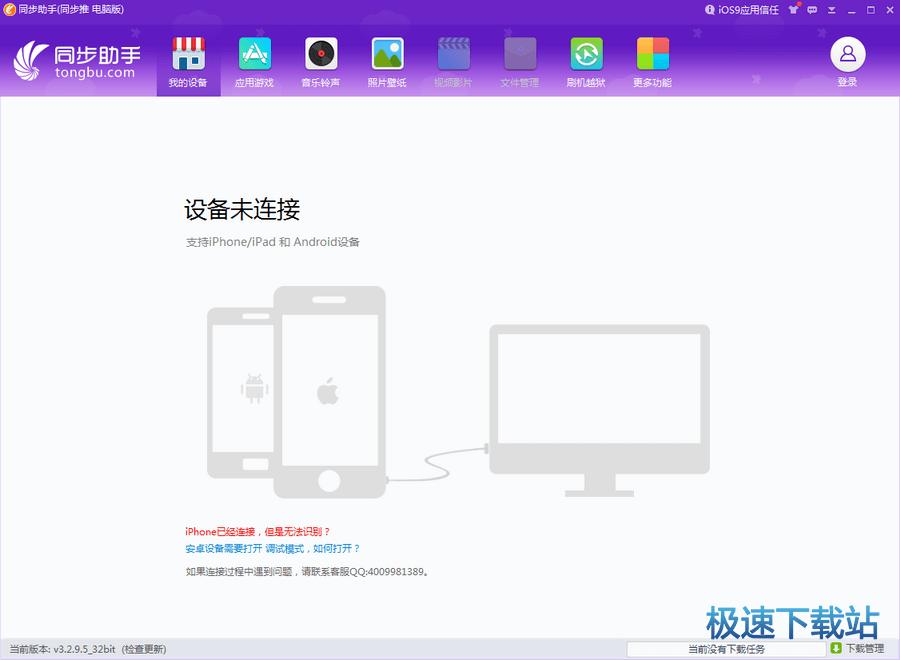The width and height of the screenshot is (900, 660).
Task: Click 'iPhone已经连接，但是无法识别？' red link
Action: coord(258,531)
